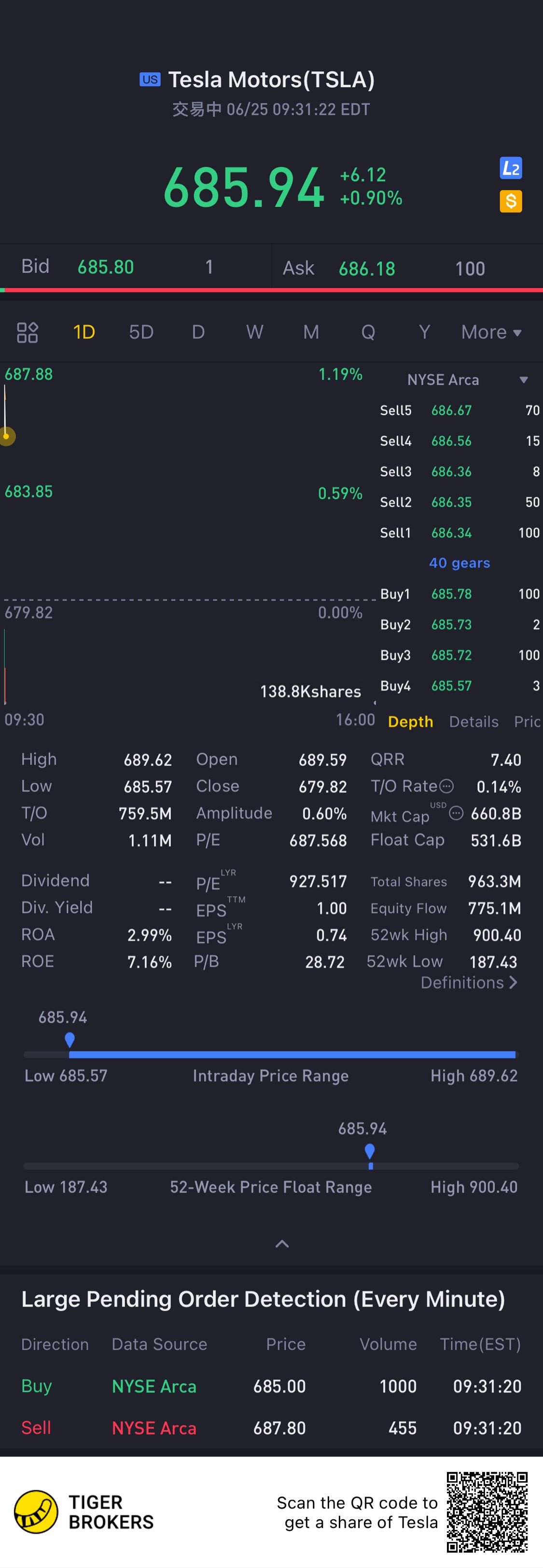Tap the Sell4 row at 686.56

(459, 441)
